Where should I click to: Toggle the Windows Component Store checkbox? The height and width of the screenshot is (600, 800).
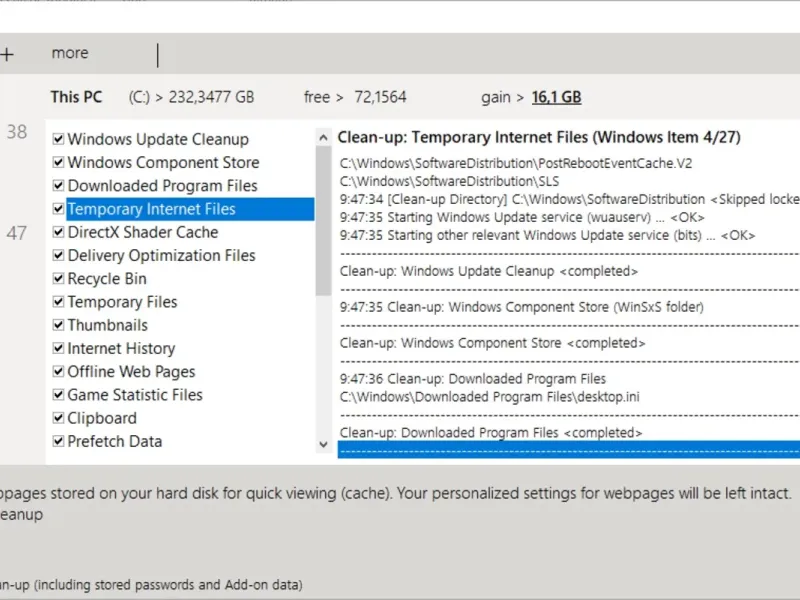59,163
